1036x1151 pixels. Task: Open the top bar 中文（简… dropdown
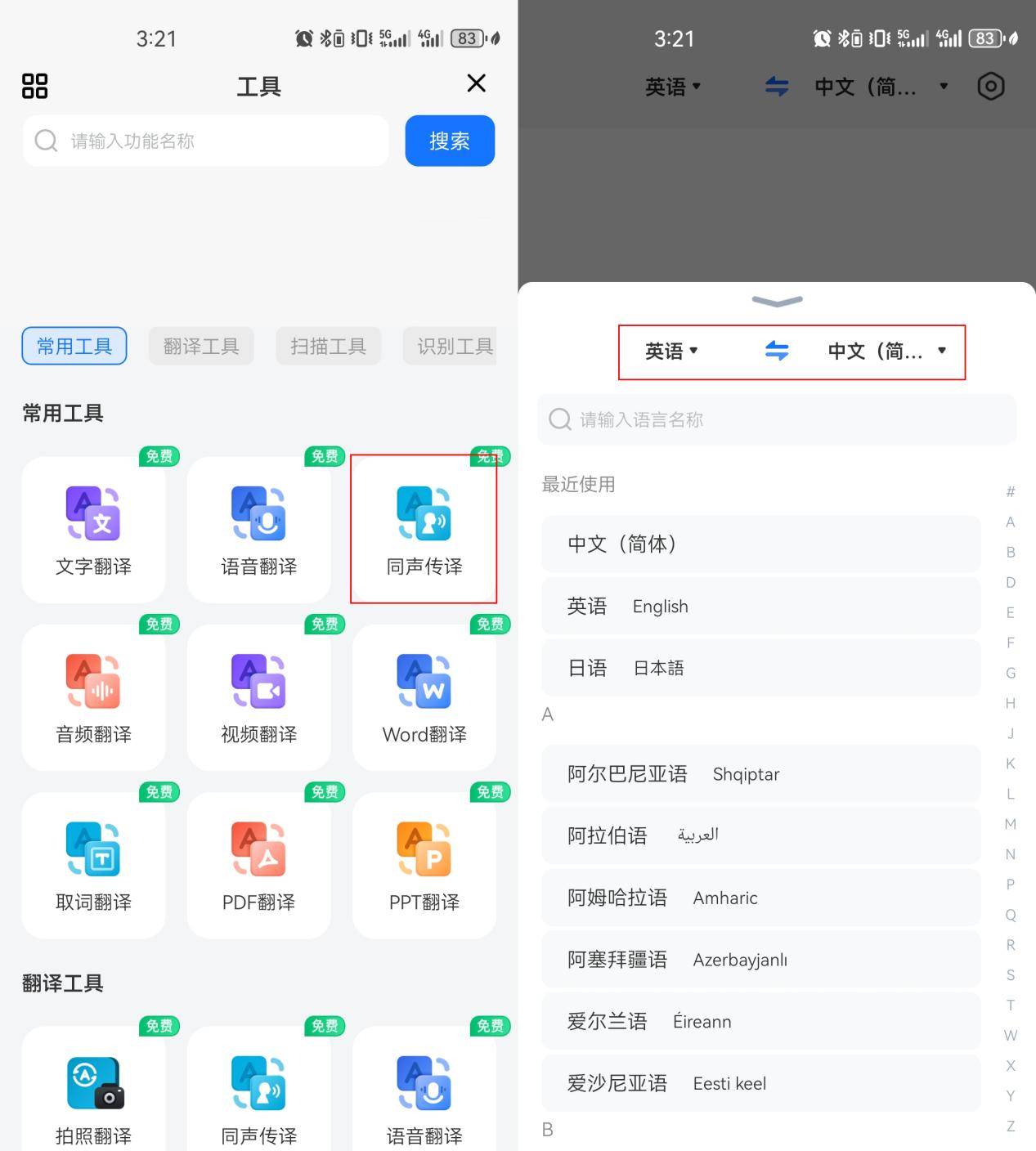pos(881,86)
